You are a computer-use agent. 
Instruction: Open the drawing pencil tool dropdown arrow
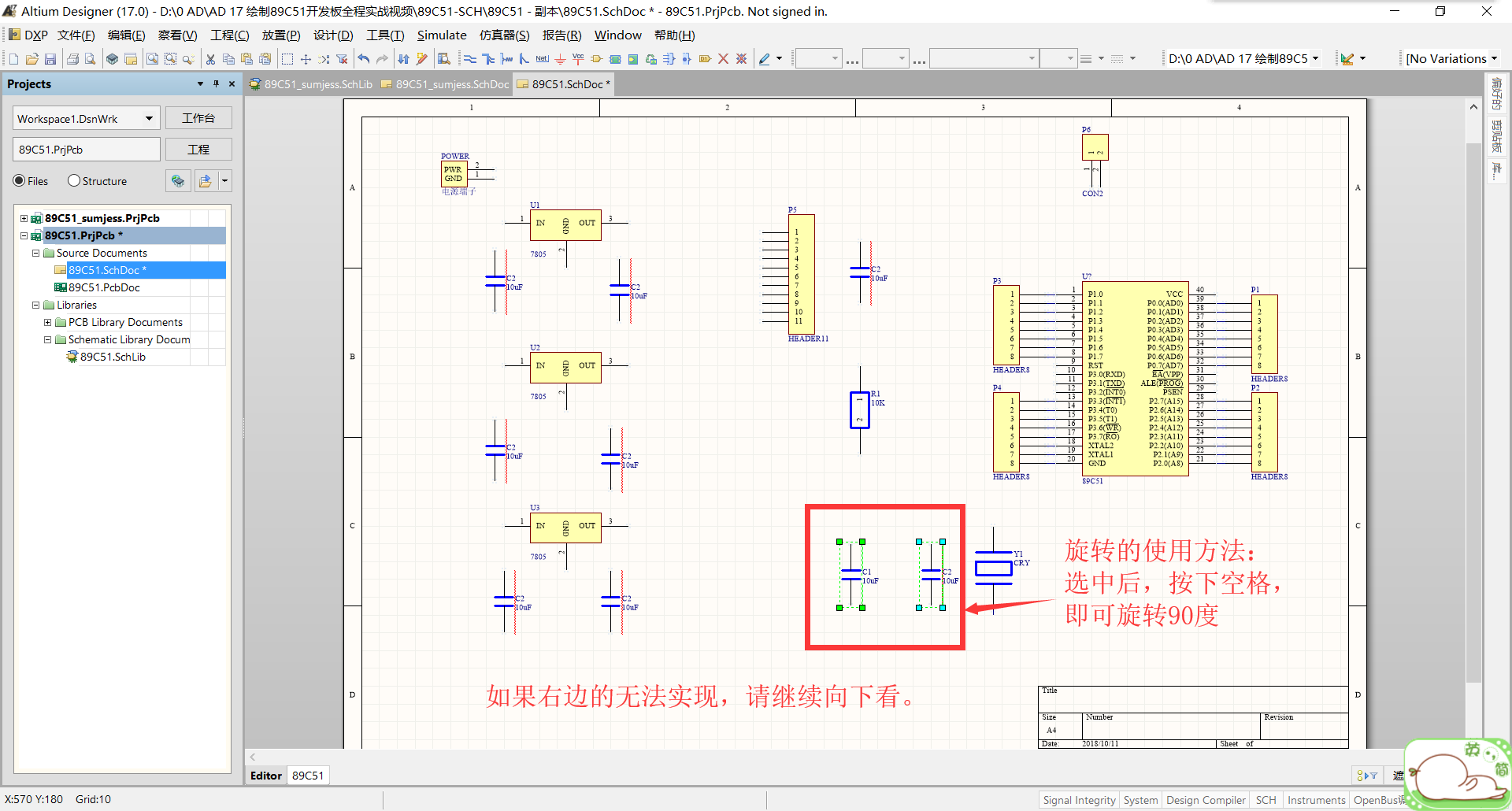780,59
